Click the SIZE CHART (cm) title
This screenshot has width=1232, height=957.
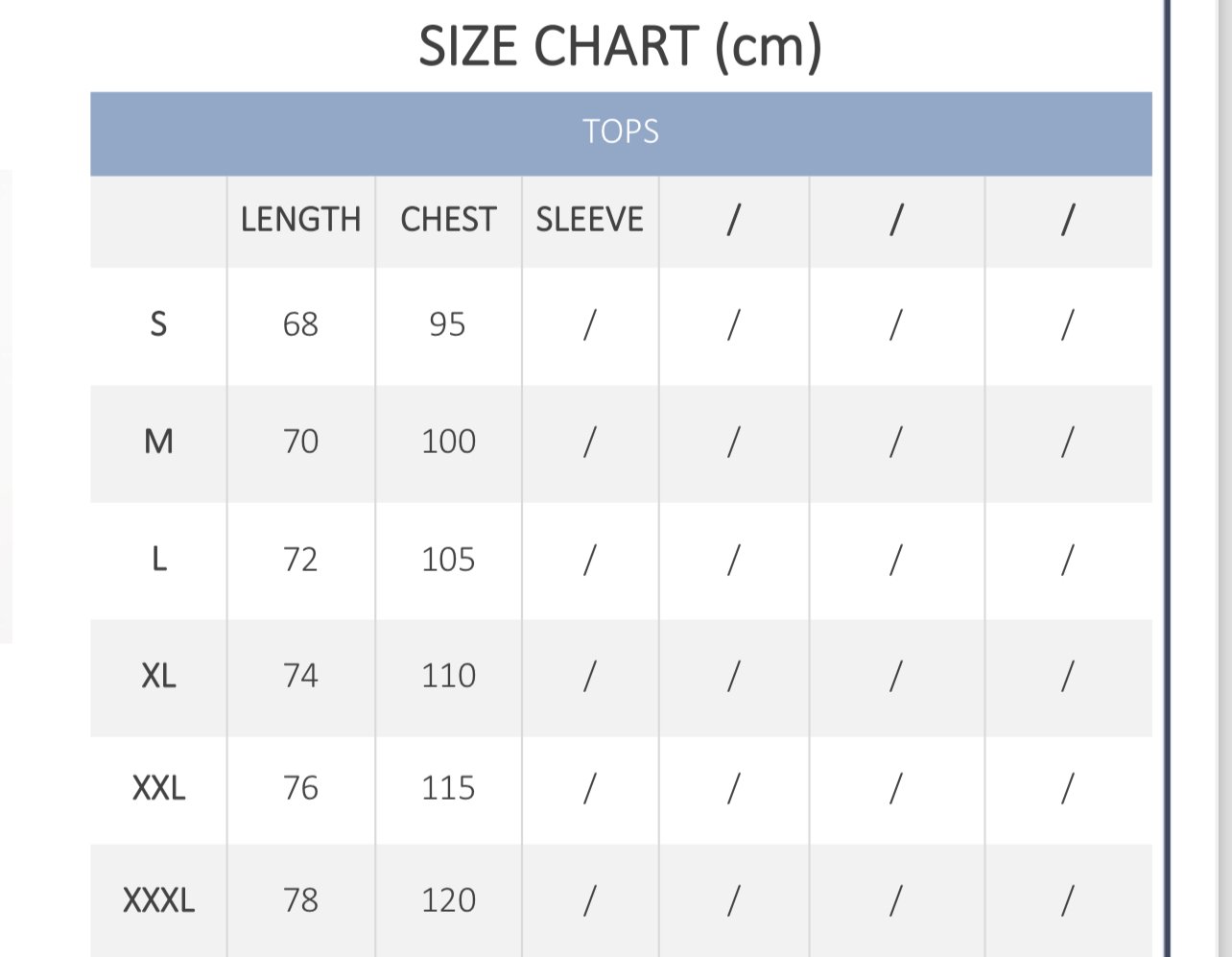pos(620,46)
